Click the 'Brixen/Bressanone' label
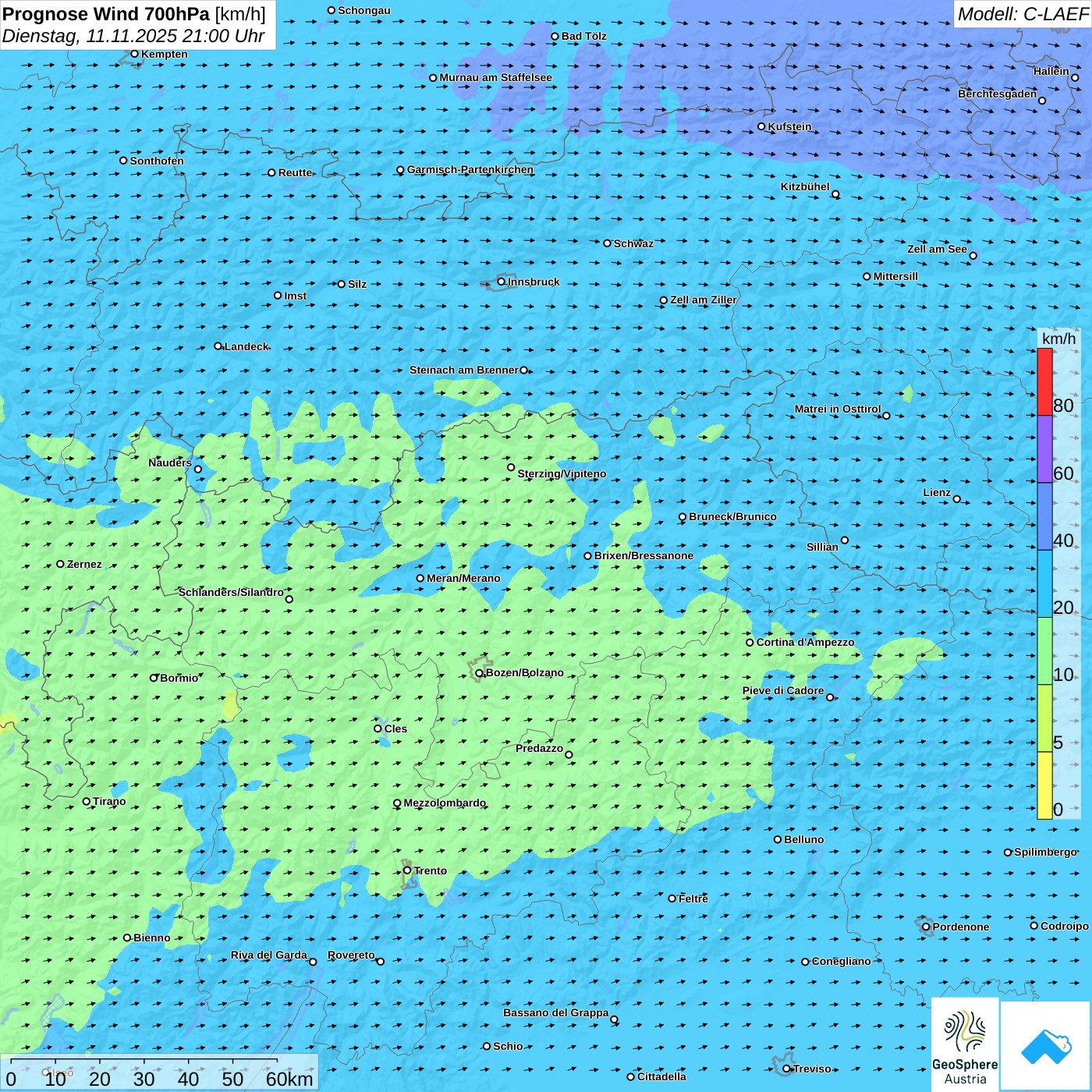The height and width of the screenshot is (1092, 1092). click(643, 555)
